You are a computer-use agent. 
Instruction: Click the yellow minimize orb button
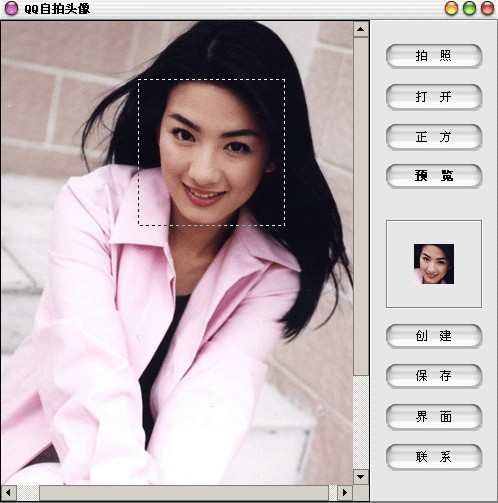coord(451,8)
